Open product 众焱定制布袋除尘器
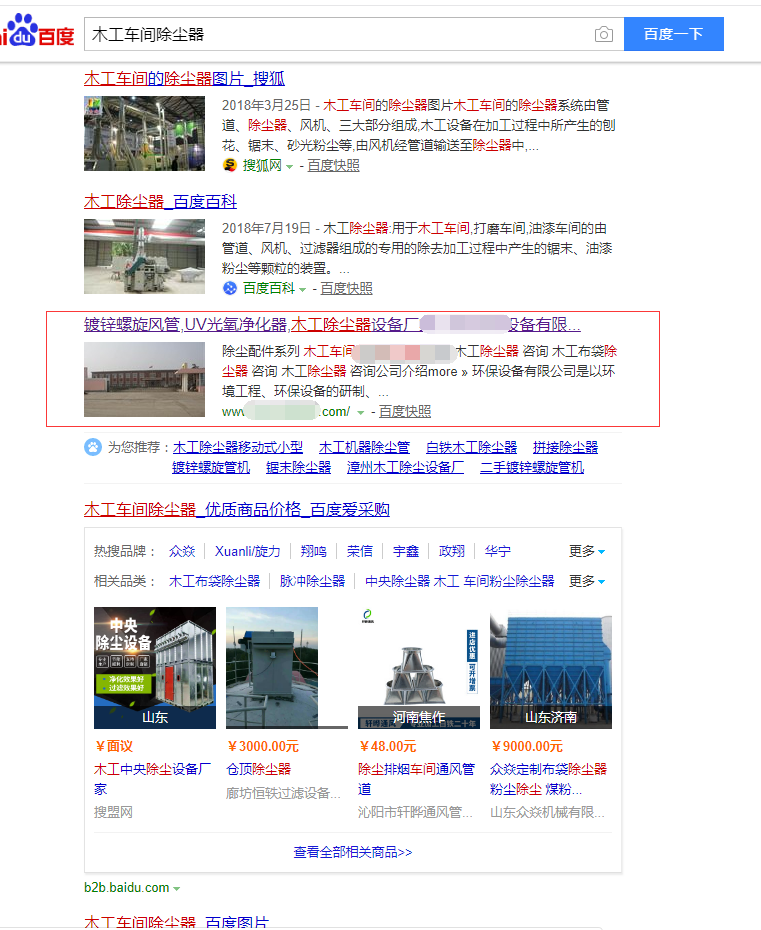 point(549,779)
